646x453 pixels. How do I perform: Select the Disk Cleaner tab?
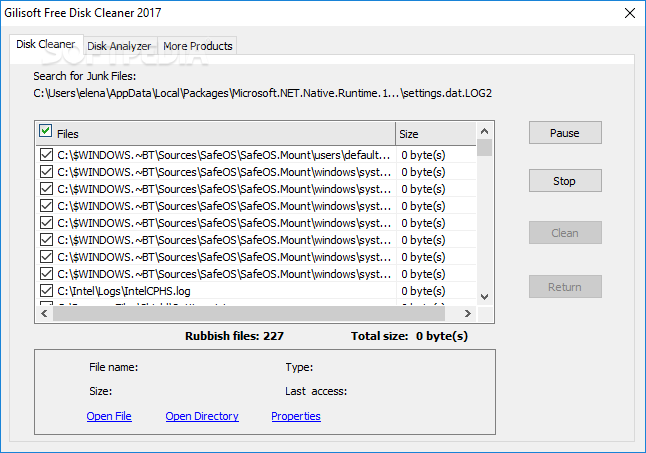coord(46,44)
